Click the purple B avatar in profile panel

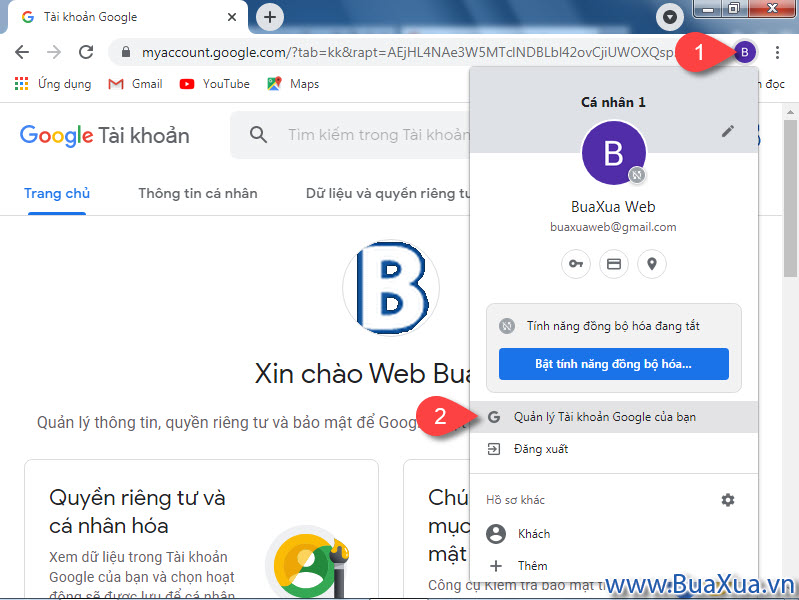614,152
